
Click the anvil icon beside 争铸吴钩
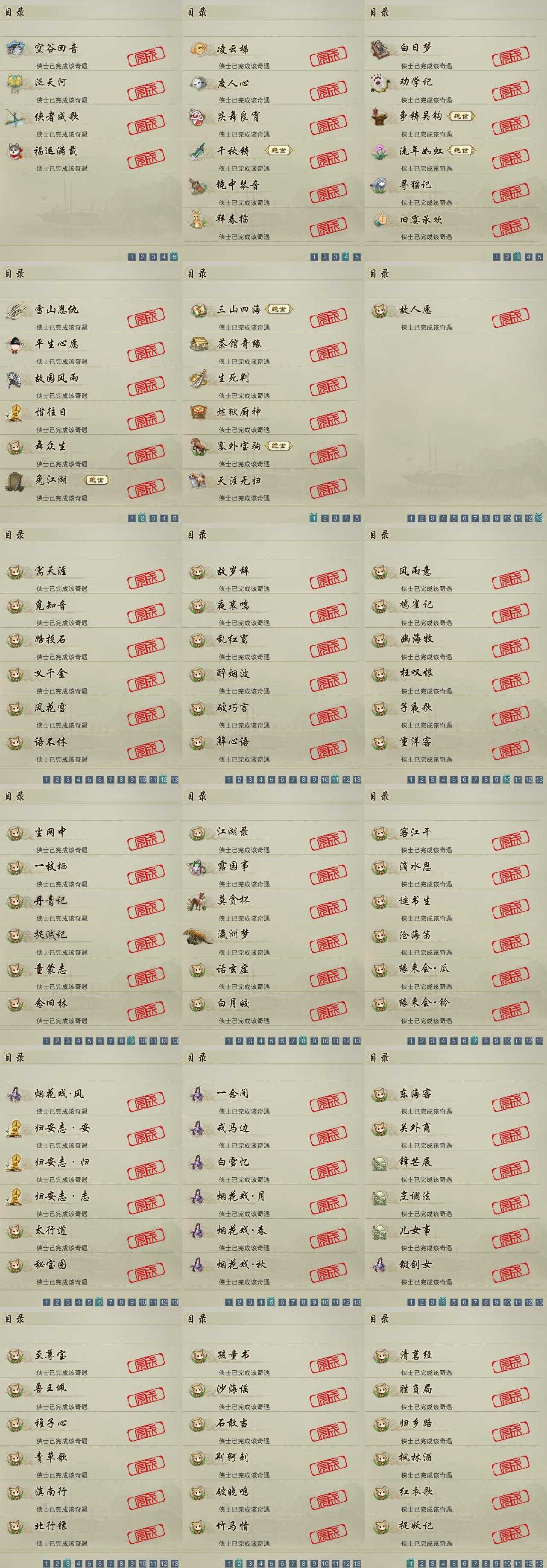tap(380, 117)
